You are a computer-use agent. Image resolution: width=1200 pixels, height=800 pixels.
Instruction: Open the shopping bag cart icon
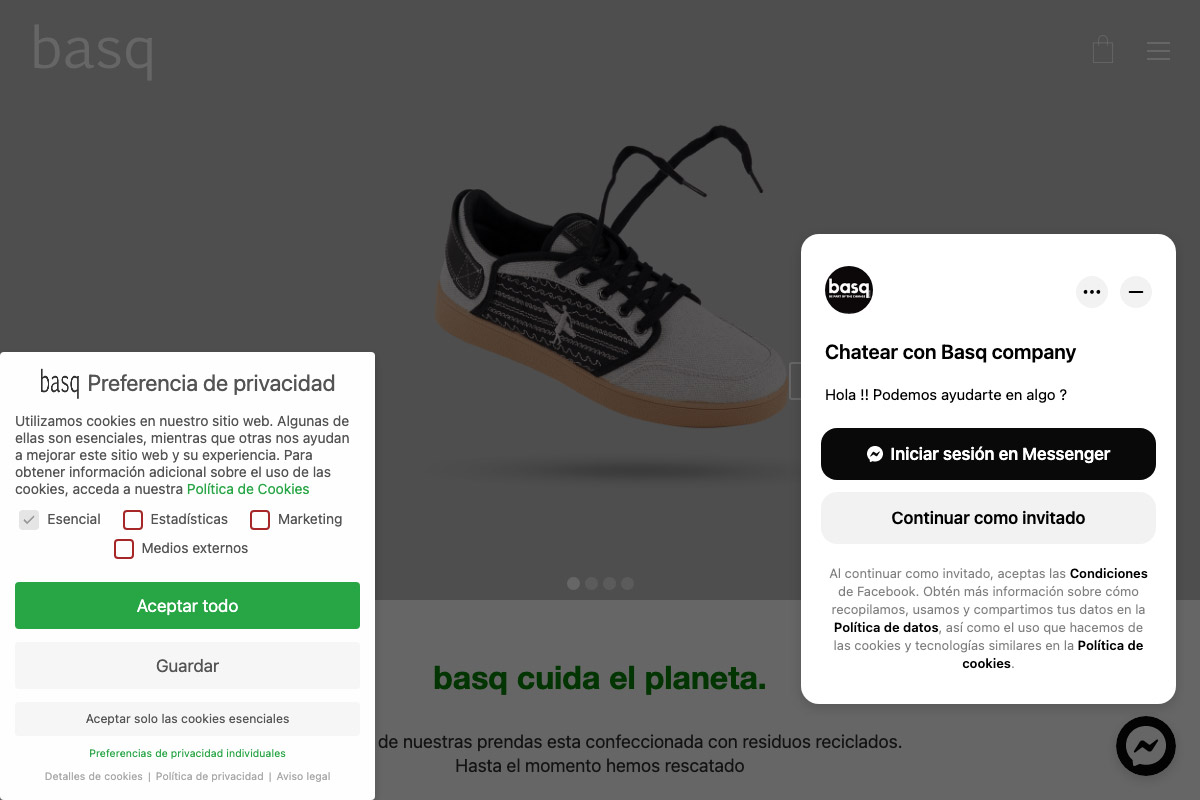click(1103, 50)
